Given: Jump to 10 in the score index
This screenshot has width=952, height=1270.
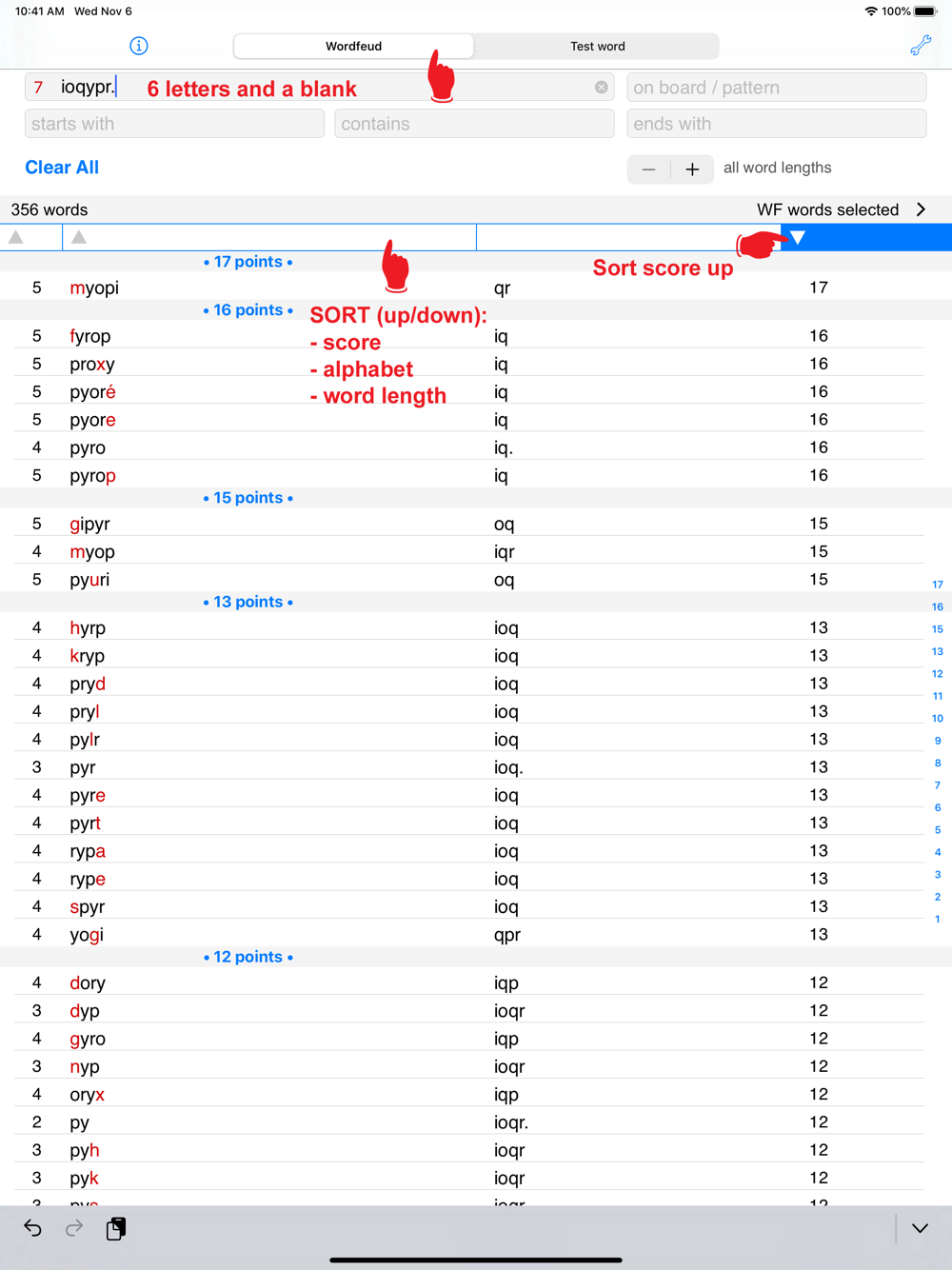Looking at the screenshot, I should [x=938, y=719].
